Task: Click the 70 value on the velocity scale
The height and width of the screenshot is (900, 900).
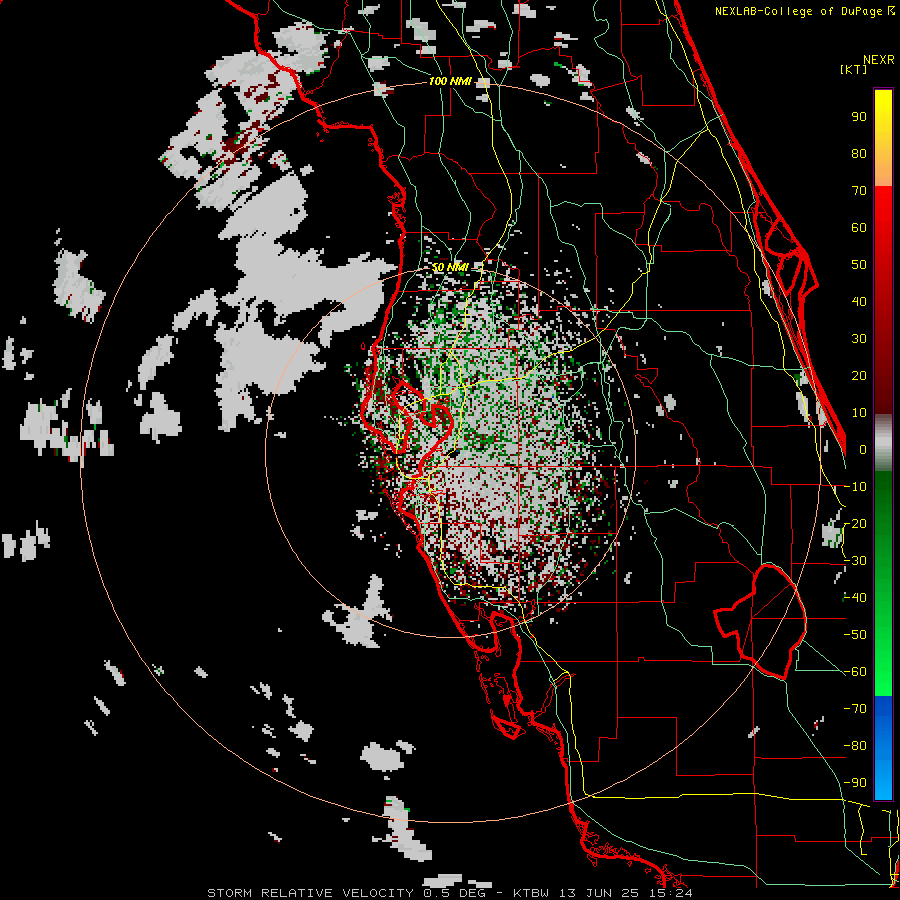Action: coord(859,191)
